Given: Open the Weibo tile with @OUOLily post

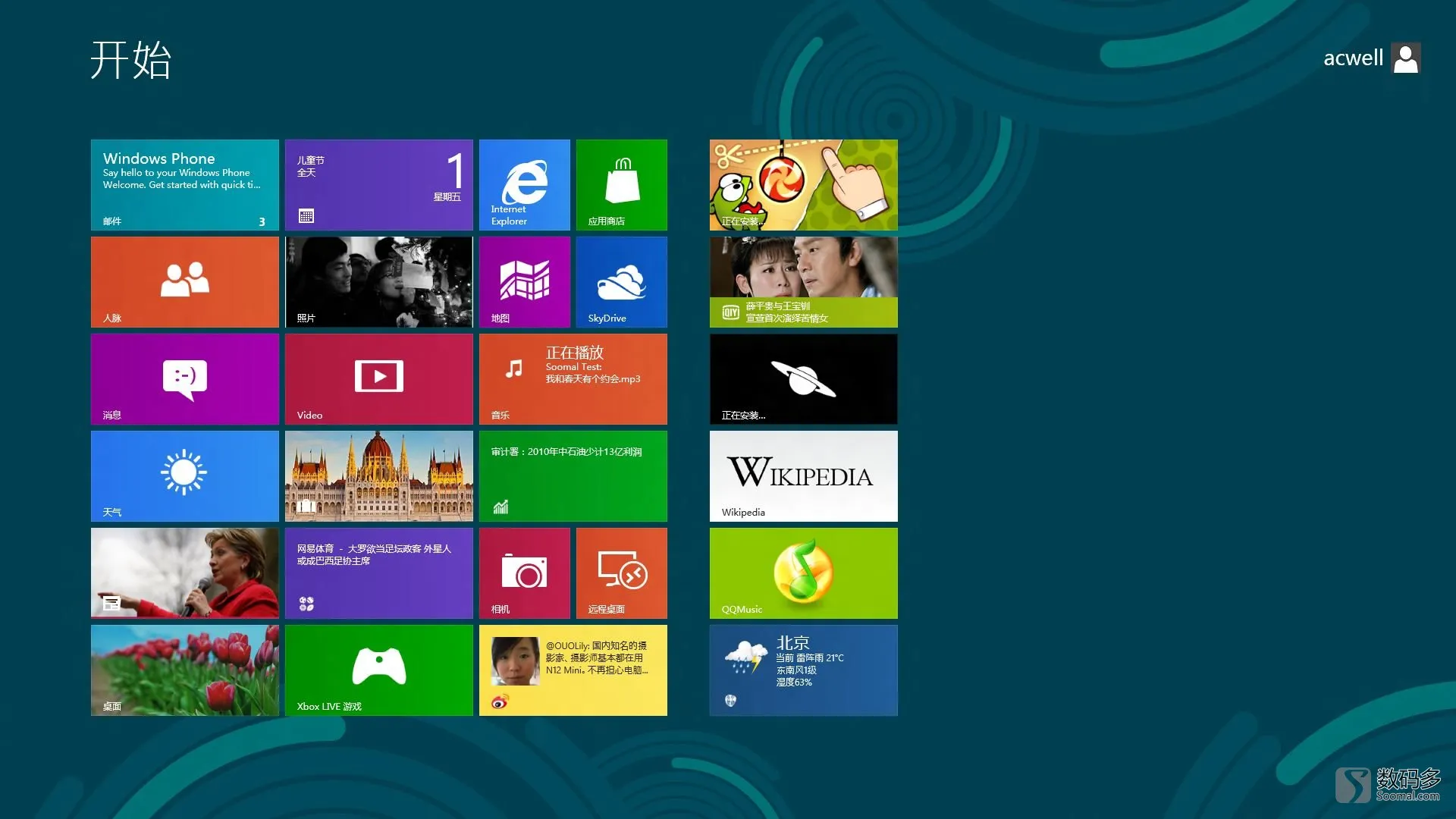Looking at the screenshot, I should coord(573,670).
